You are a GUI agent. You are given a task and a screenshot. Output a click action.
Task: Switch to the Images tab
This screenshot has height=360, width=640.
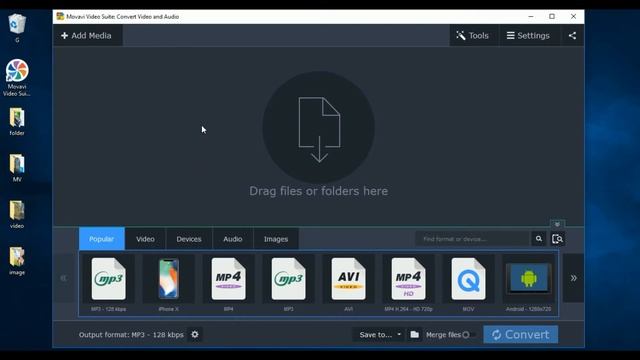tap(276, 239)
